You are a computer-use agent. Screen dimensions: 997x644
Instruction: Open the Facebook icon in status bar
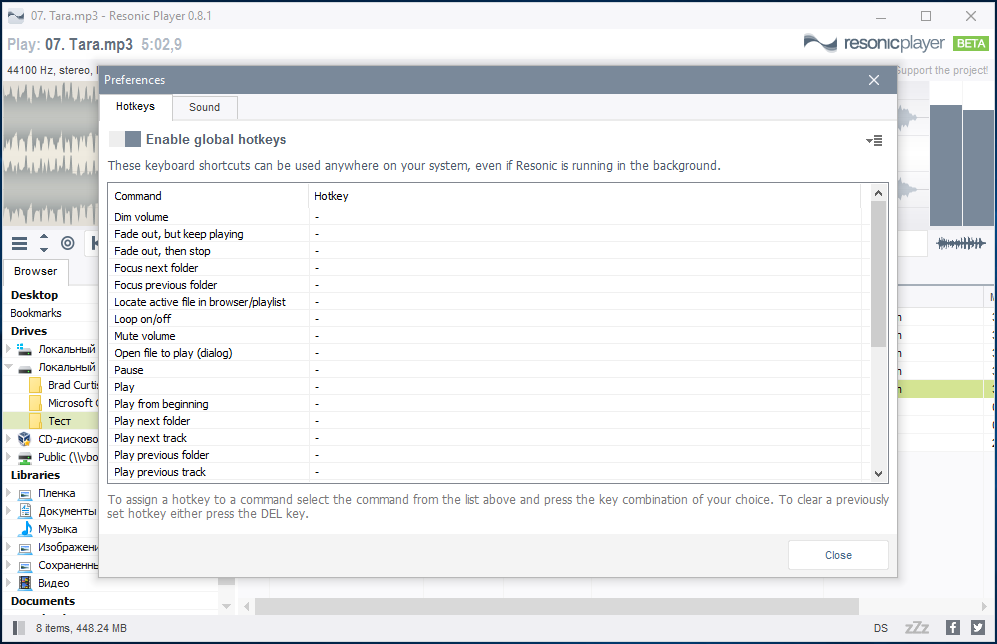952,628
